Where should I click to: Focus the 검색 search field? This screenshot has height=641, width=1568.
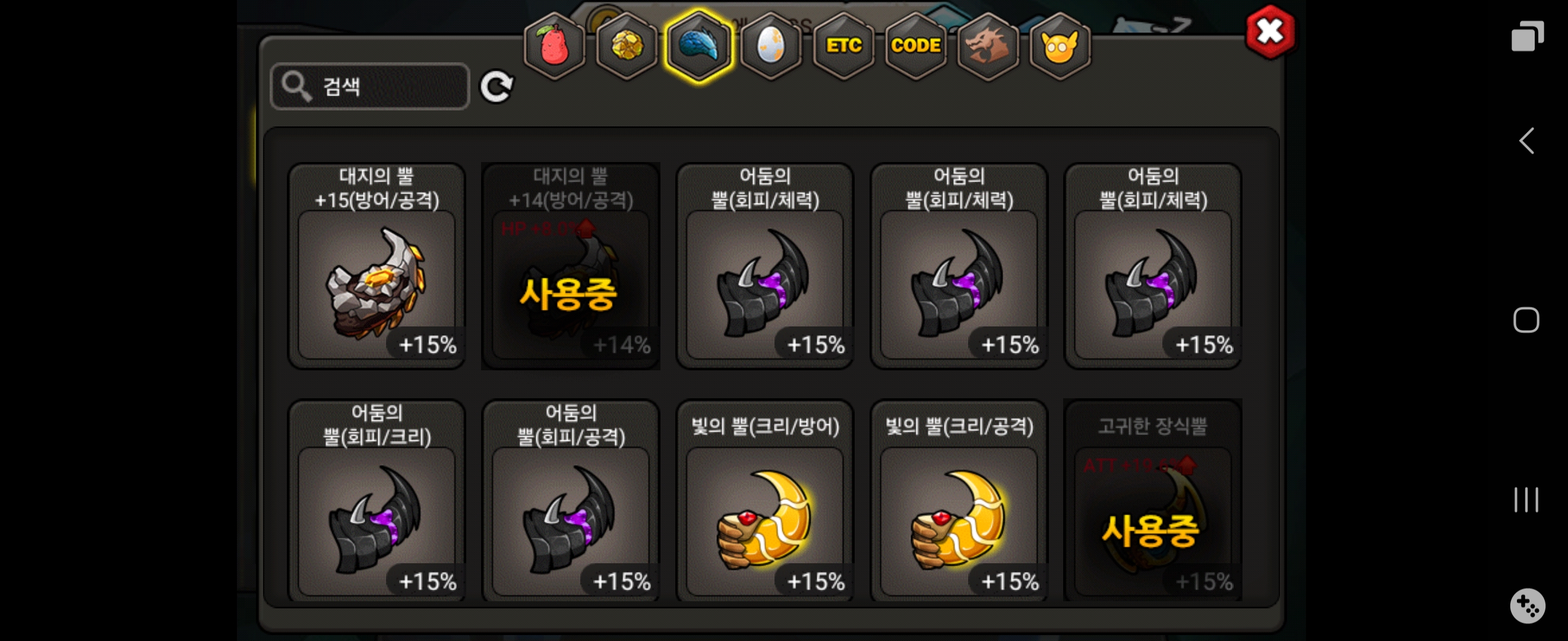tap(370, 87)
